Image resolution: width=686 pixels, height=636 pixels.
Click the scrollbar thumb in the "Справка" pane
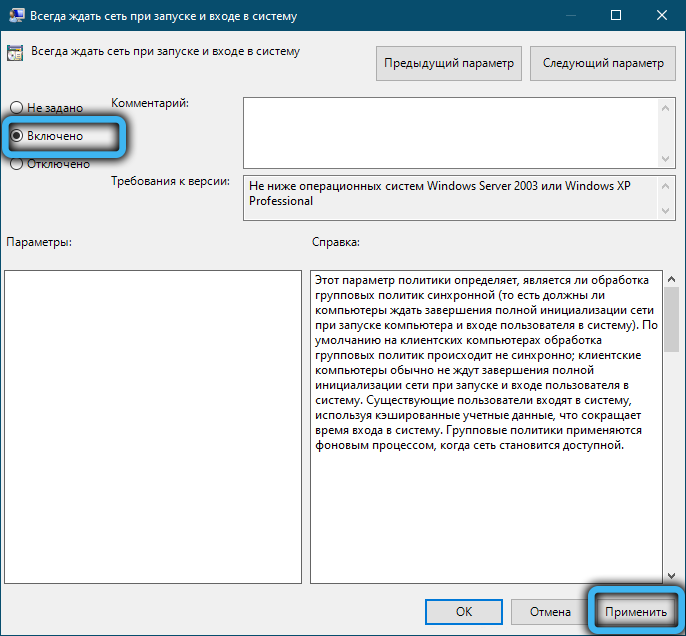pyautogui.click(x=671, y=320)
